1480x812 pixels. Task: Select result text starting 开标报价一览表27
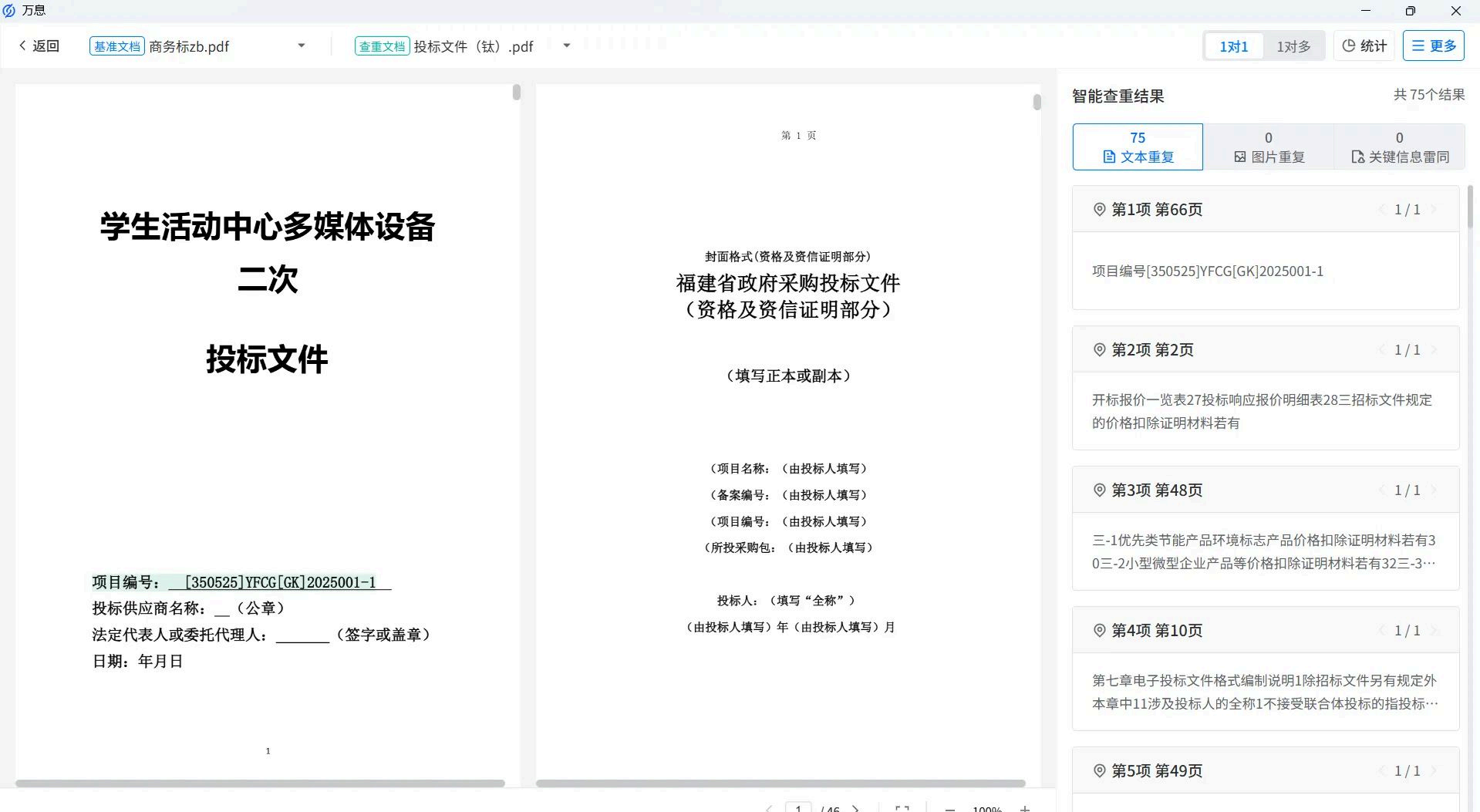[1262, 412]
